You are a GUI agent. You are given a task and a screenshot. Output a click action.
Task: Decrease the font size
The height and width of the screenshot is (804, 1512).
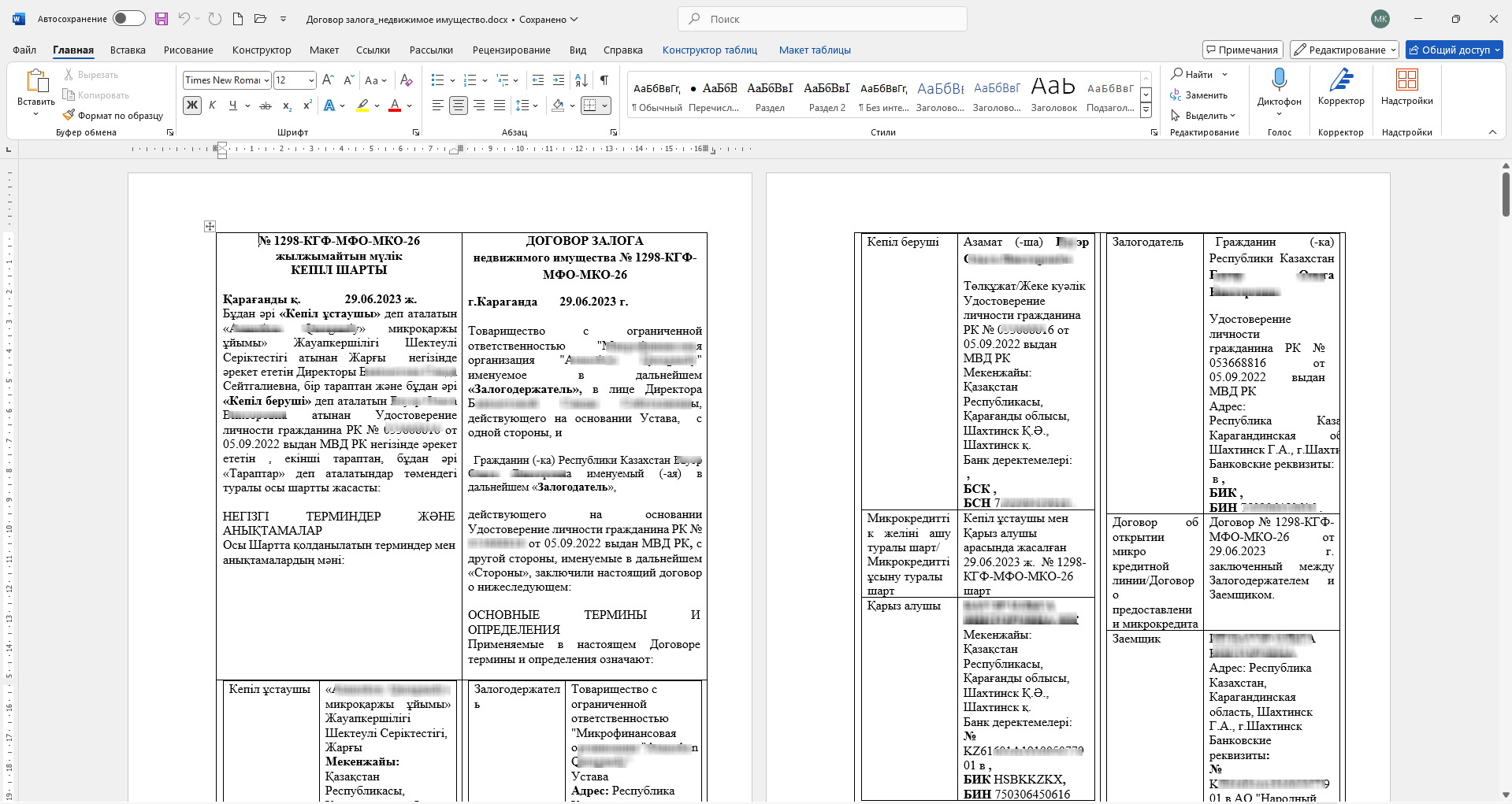[349, 80]
